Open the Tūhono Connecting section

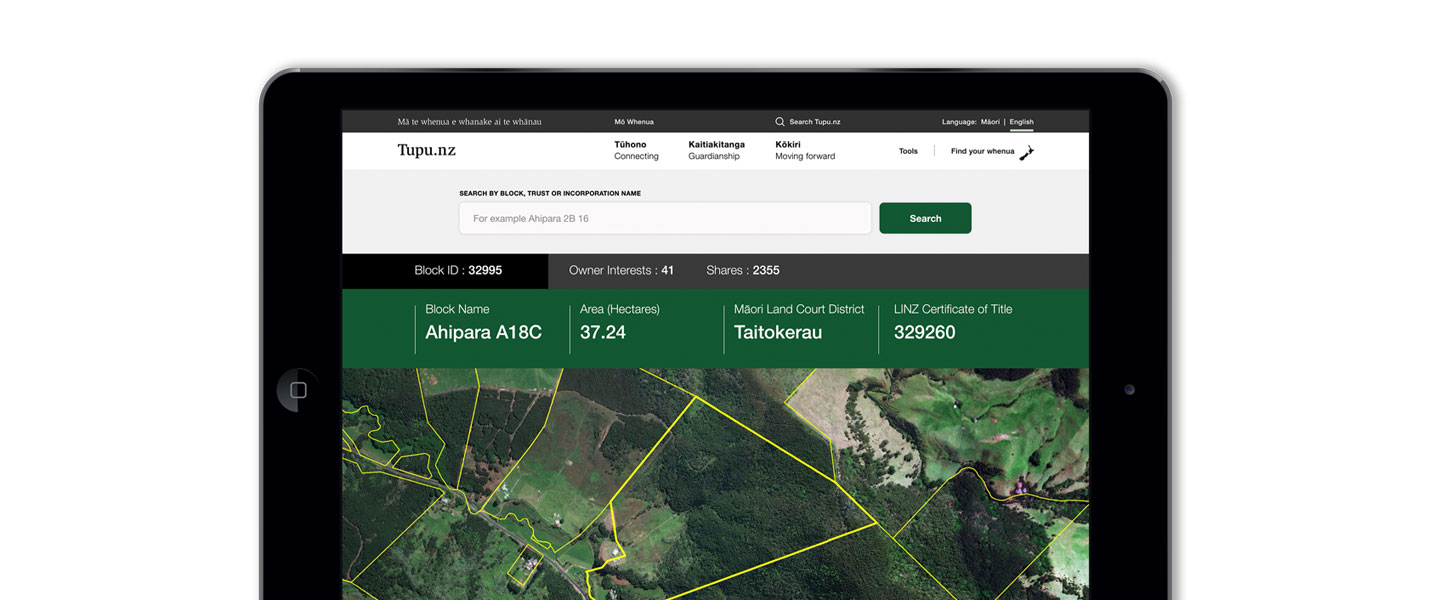click(636, 150)
